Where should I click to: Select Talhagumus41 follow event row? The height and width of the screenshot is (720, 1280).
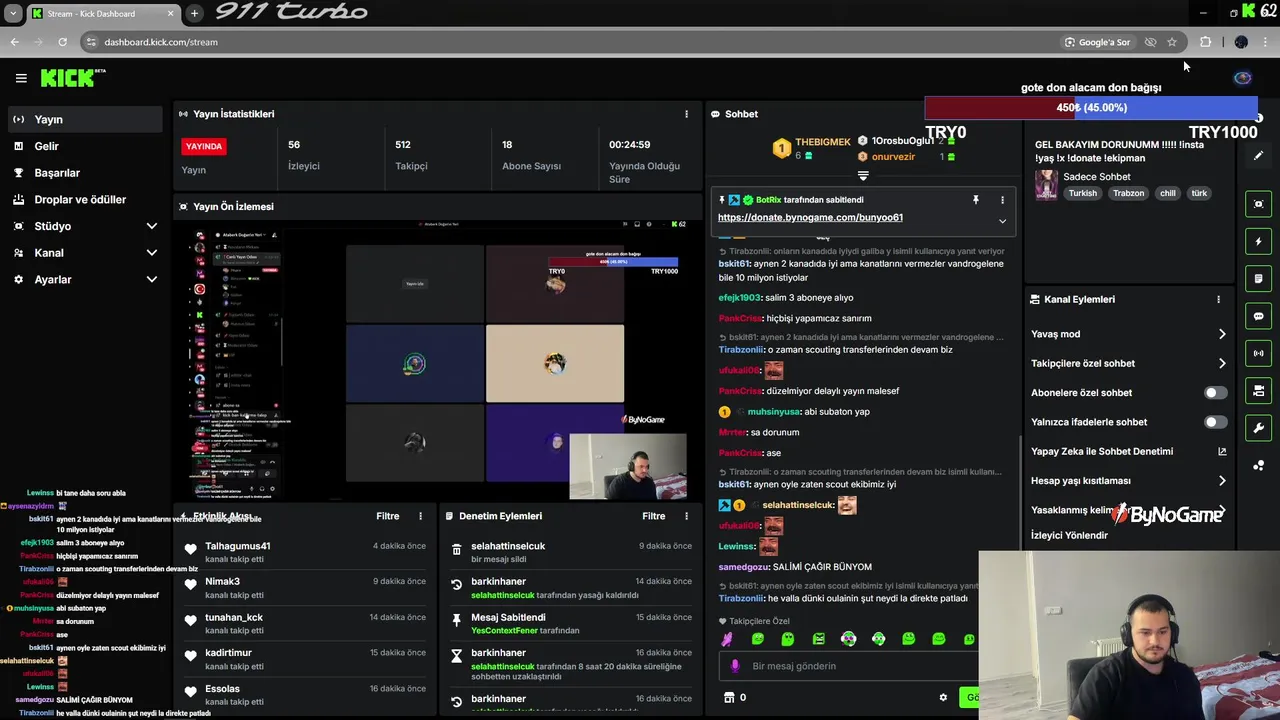click(305, 552)
